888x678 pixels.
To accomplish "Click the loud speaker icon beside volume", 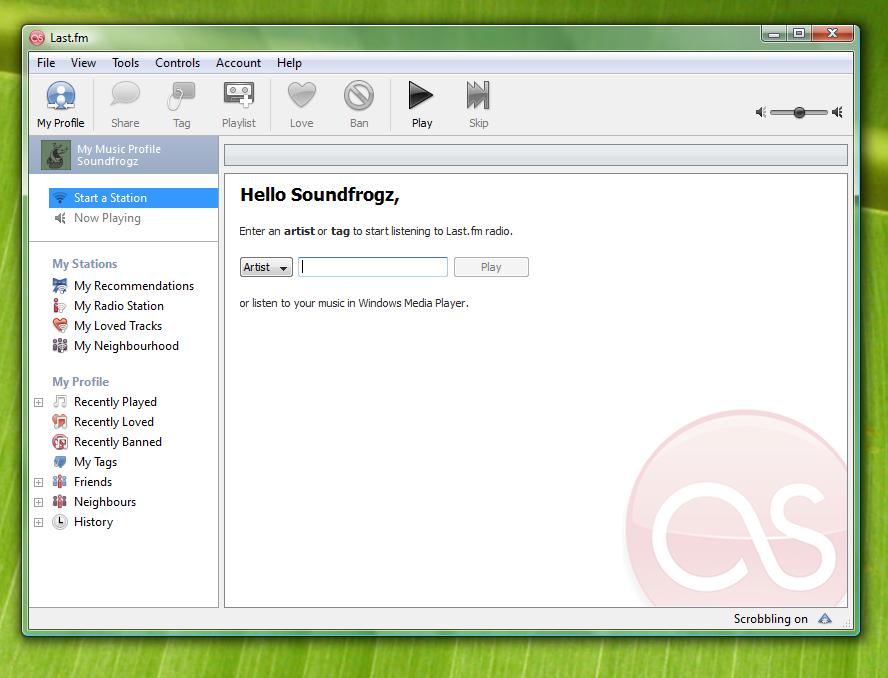I will click(x=838, y=112).
